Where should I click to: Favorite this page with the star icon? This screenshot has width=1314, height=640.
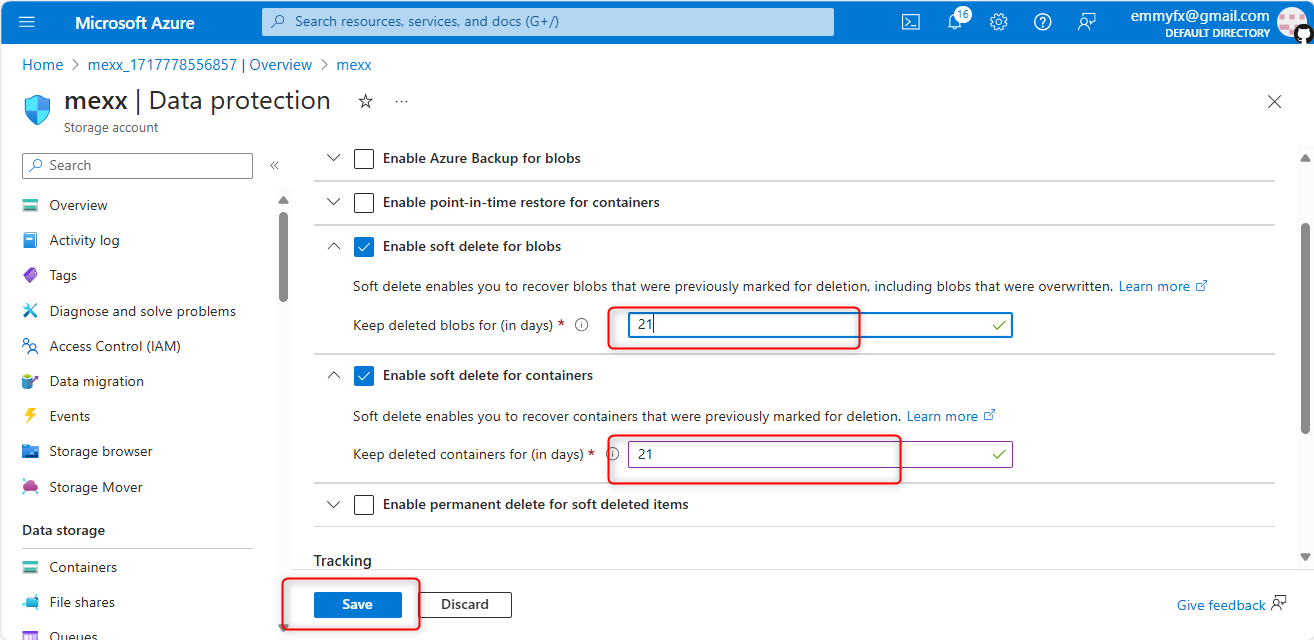point(366,101)
